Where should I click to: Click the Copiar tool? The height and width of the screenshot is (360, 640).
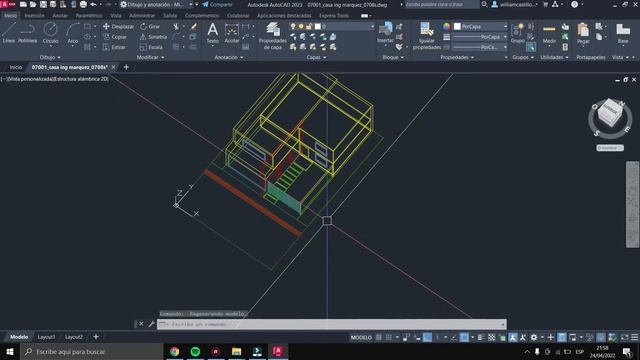click(115, 37)
